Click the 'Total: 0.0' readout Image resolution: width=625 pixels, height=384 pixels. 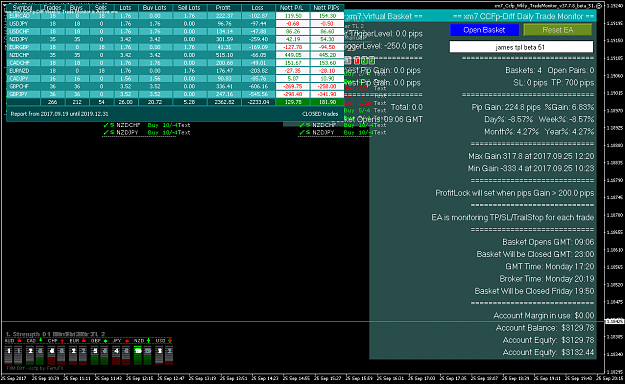[407, 107]
